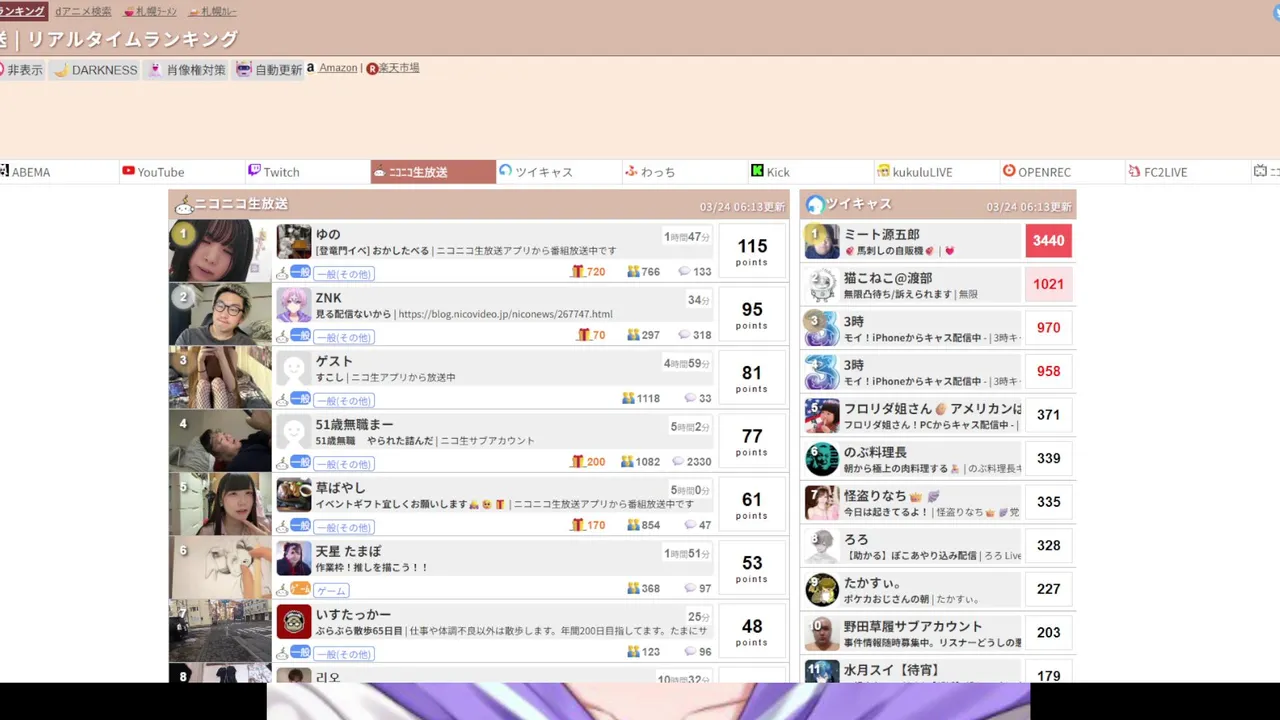This screenshot has height=720, width=1280.
Task: Click 草ばやし's profile avatar
Action: pyautogui.click(x=294, y=495)
